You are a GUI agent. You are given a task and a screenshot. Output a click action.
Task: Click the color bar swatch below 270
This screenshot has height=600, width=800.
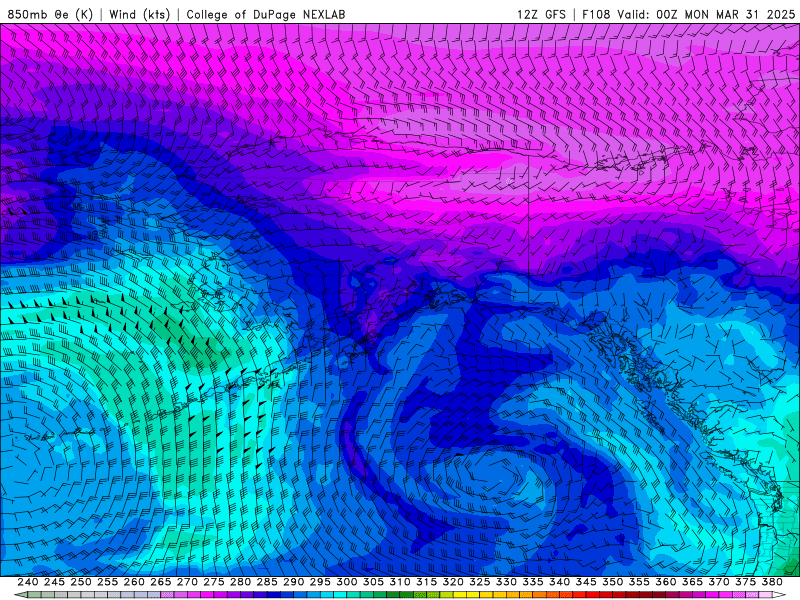click(194, 595)
